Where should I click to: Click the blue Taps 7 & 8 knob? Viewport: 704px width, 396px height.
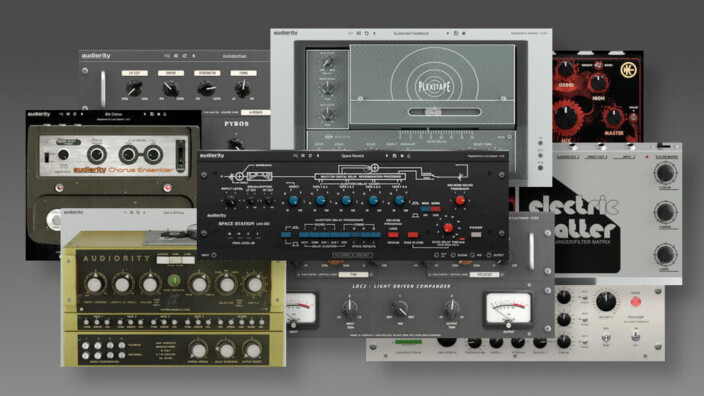click(399, 200)
